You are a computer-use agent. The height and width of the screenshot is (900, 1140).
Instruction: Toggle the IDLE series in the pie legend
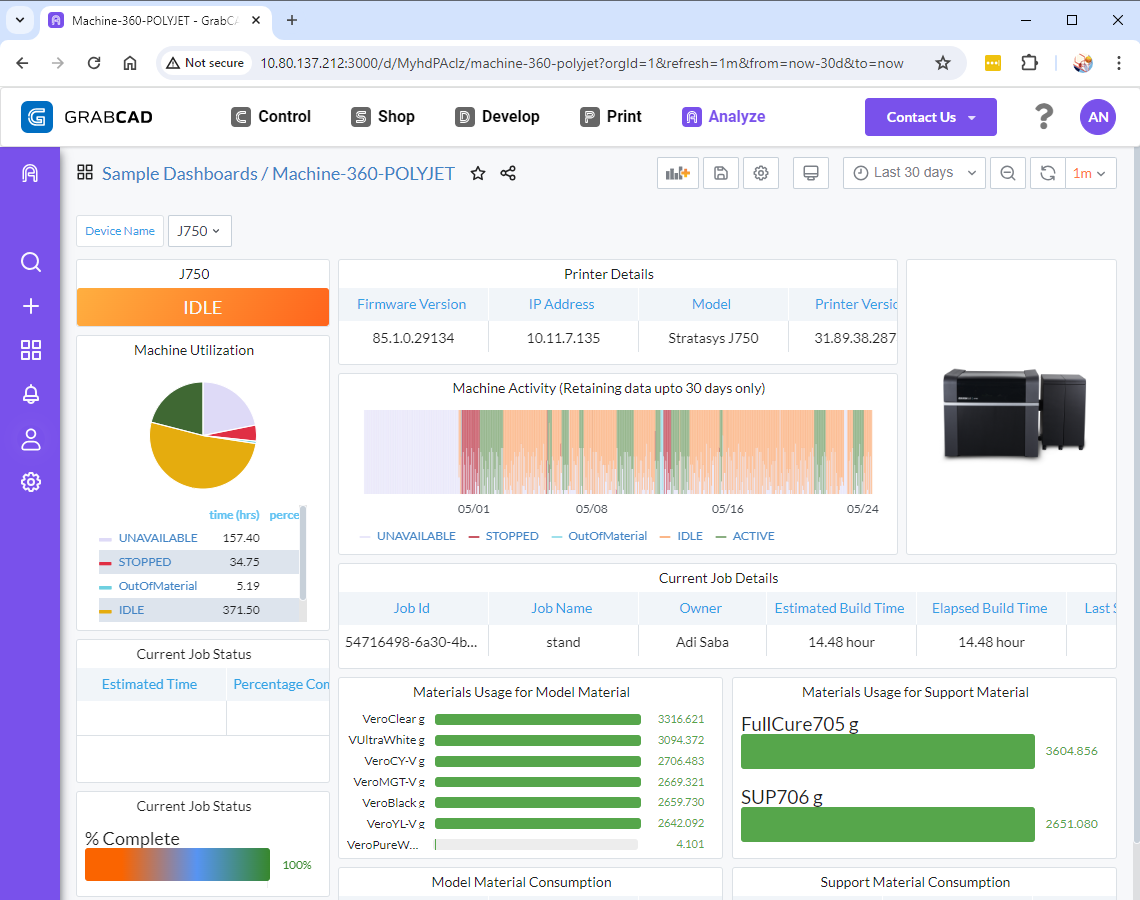tap(131, 610)
